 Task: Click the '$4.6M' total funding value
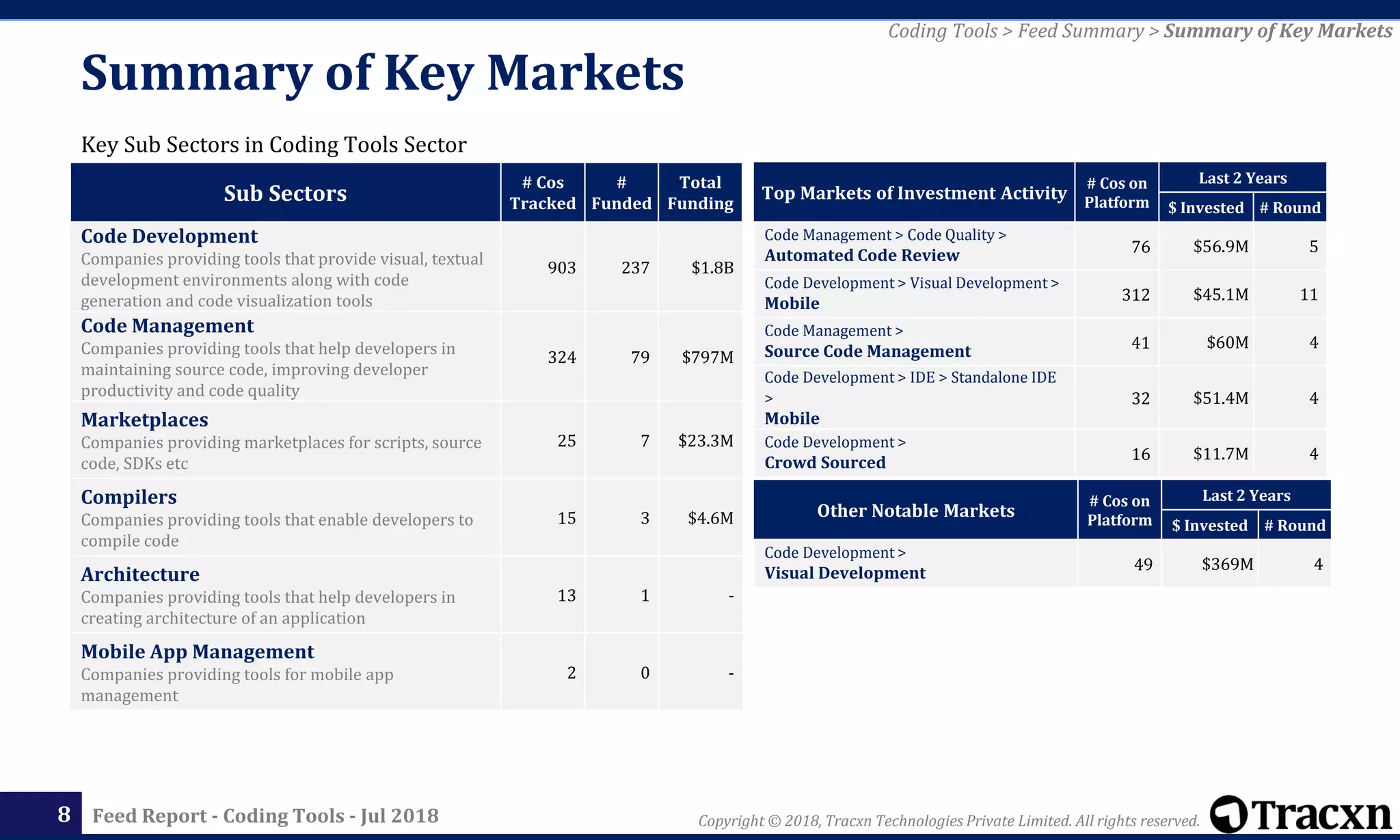710,518
